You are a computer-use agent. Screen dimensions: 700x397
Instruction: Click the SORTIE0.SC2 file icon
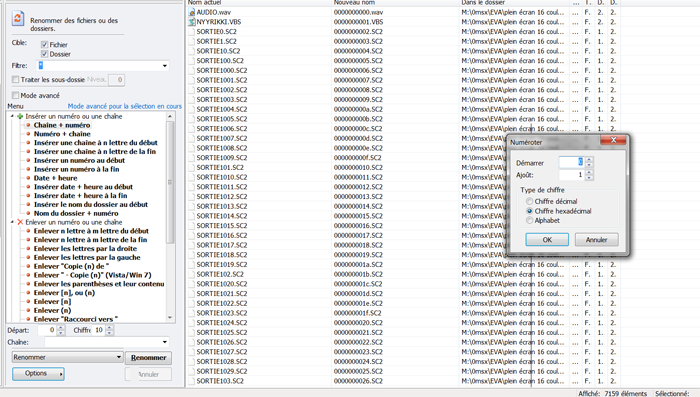pos(192,32)
